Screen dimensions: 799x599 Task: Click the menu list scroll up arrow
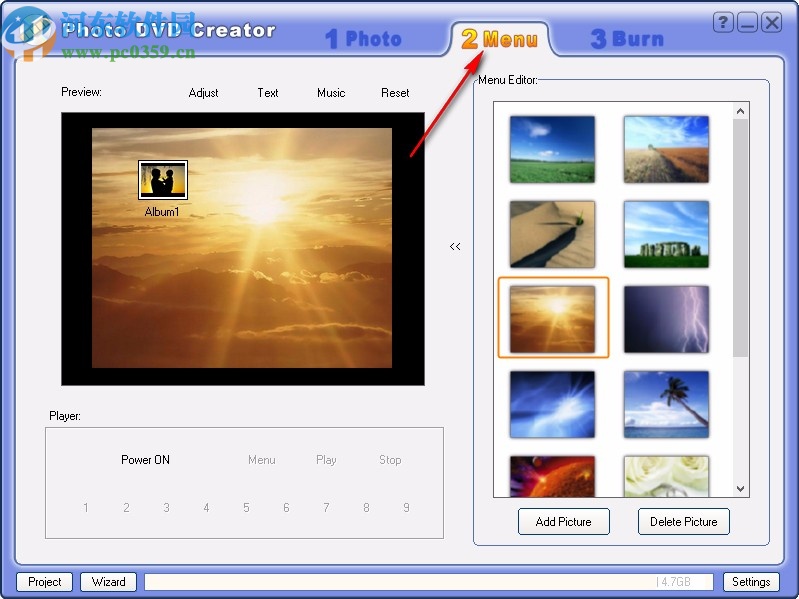(x=740, y=111)
